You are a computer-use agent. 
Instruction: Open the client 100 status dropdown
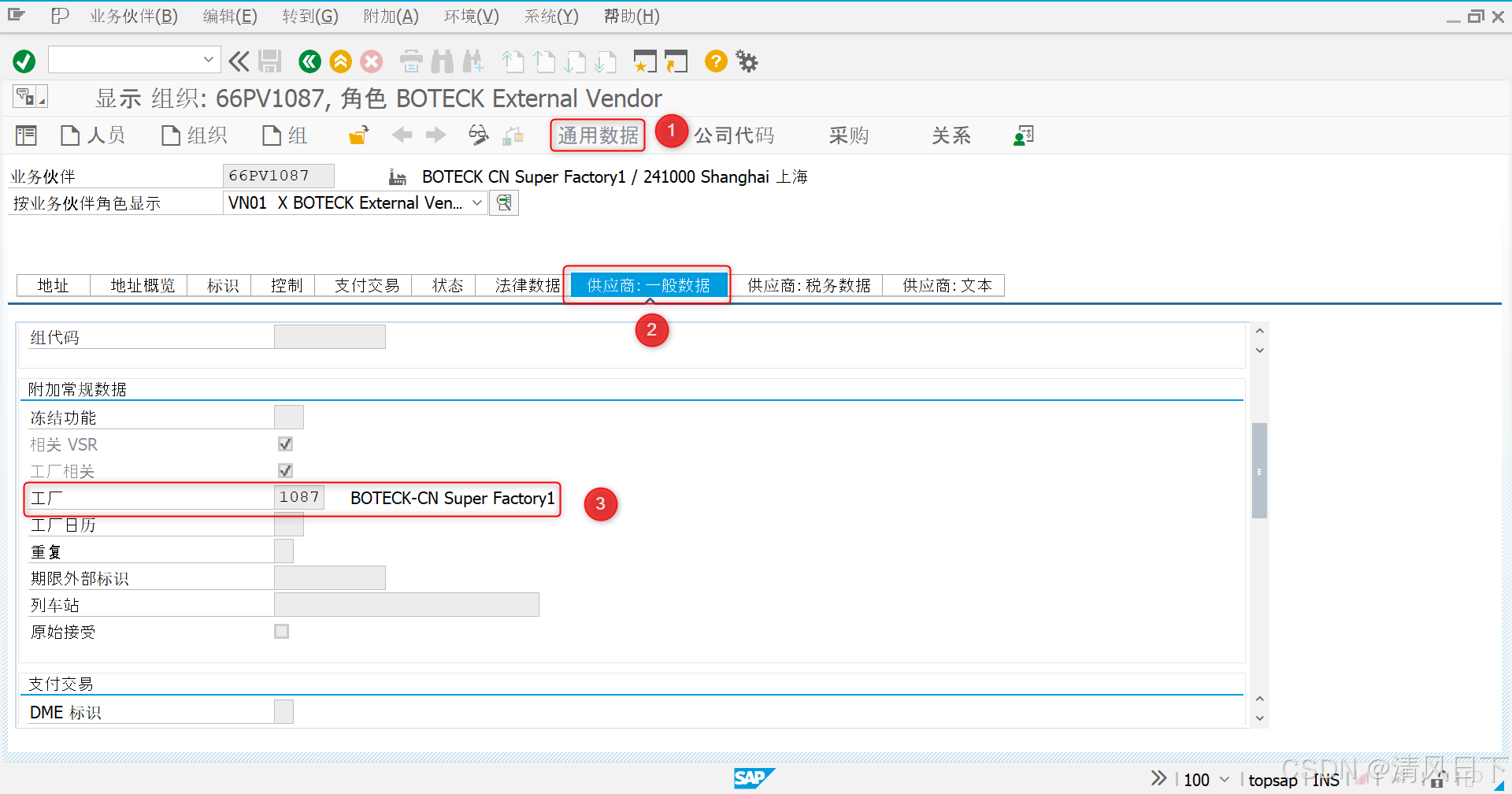point(1225,779)
